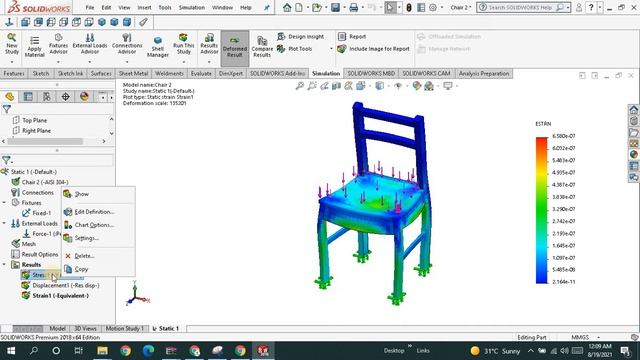640x360 pixels.
Task: Open the Simulation menu
Action: coord(191,8)
